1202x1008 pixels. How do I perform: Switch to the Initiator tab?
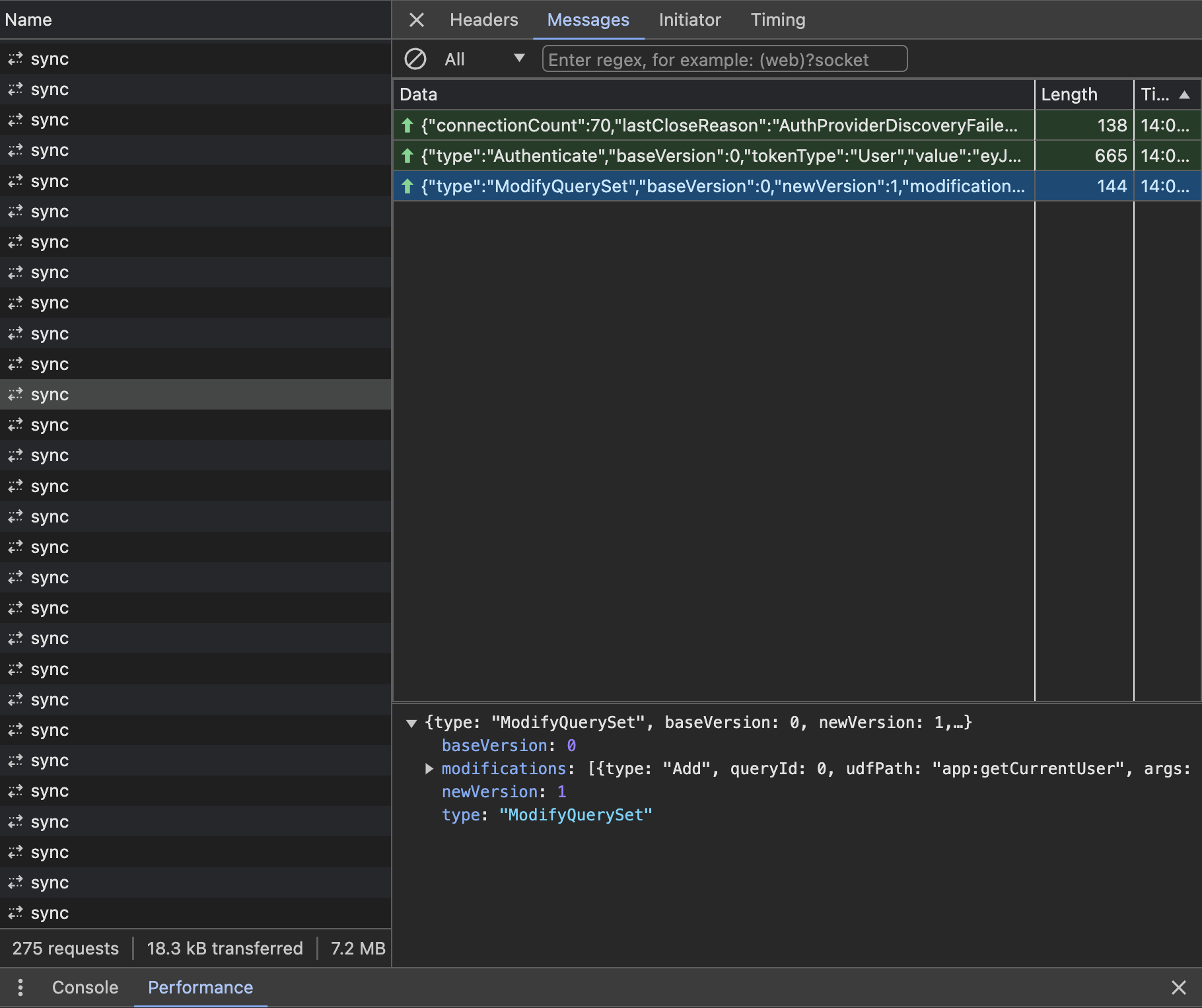point(689,20)
